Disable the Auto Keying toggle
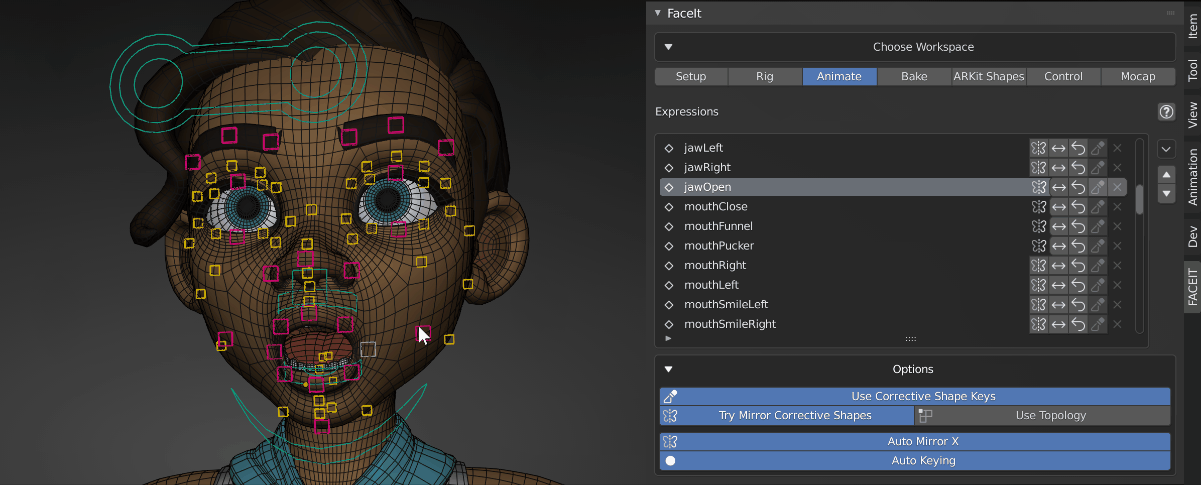1201x485 pixels. click(x=914, y=461)
